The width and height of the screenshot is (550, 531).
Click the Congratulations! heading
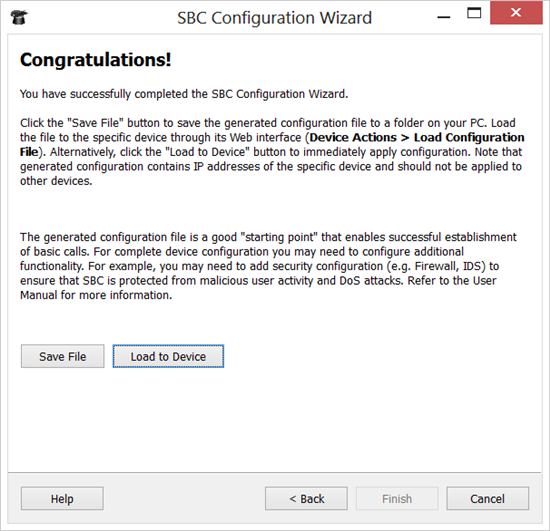coord(95,60)
